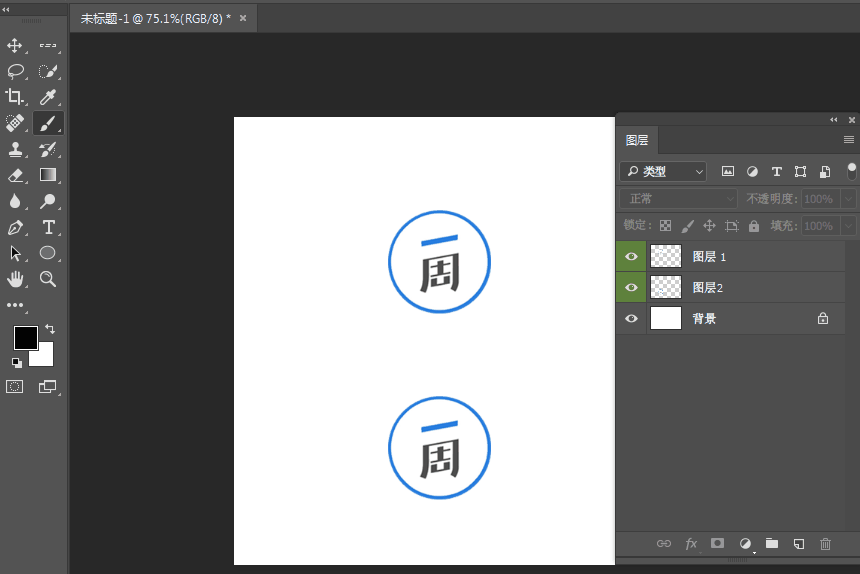Hide the 图层2 layer

pos(631,287)
